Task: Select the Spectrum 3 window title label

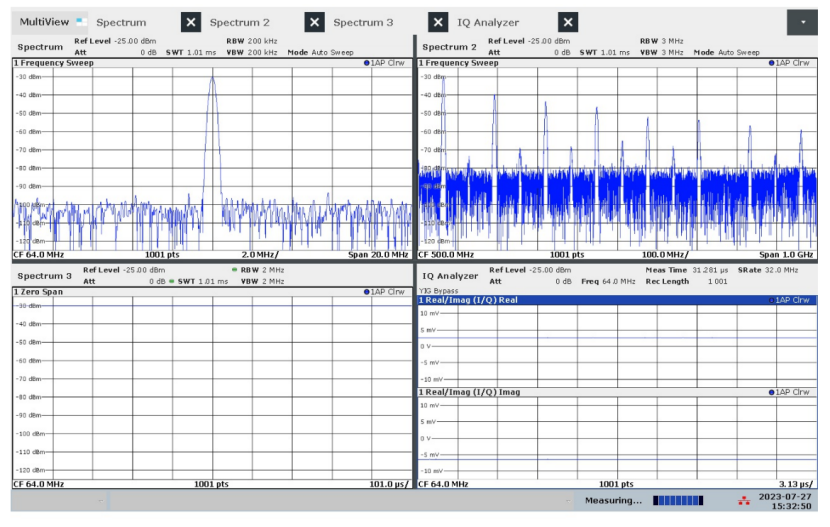Action: pos(44,276)
